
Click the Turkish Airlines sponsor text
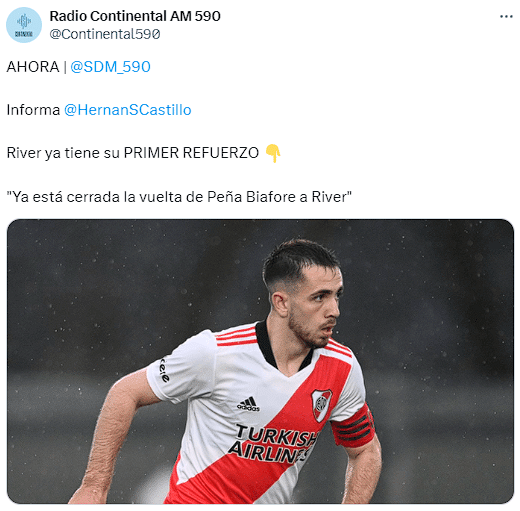(x=273, y=444)
